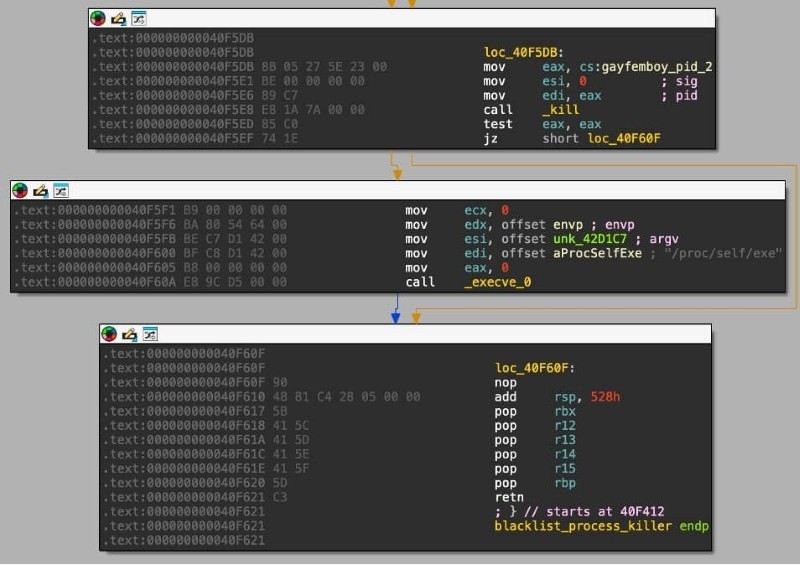Click edit icon on the execve block
Viewport: 800px width, 565px height.
tap(41, 191)
